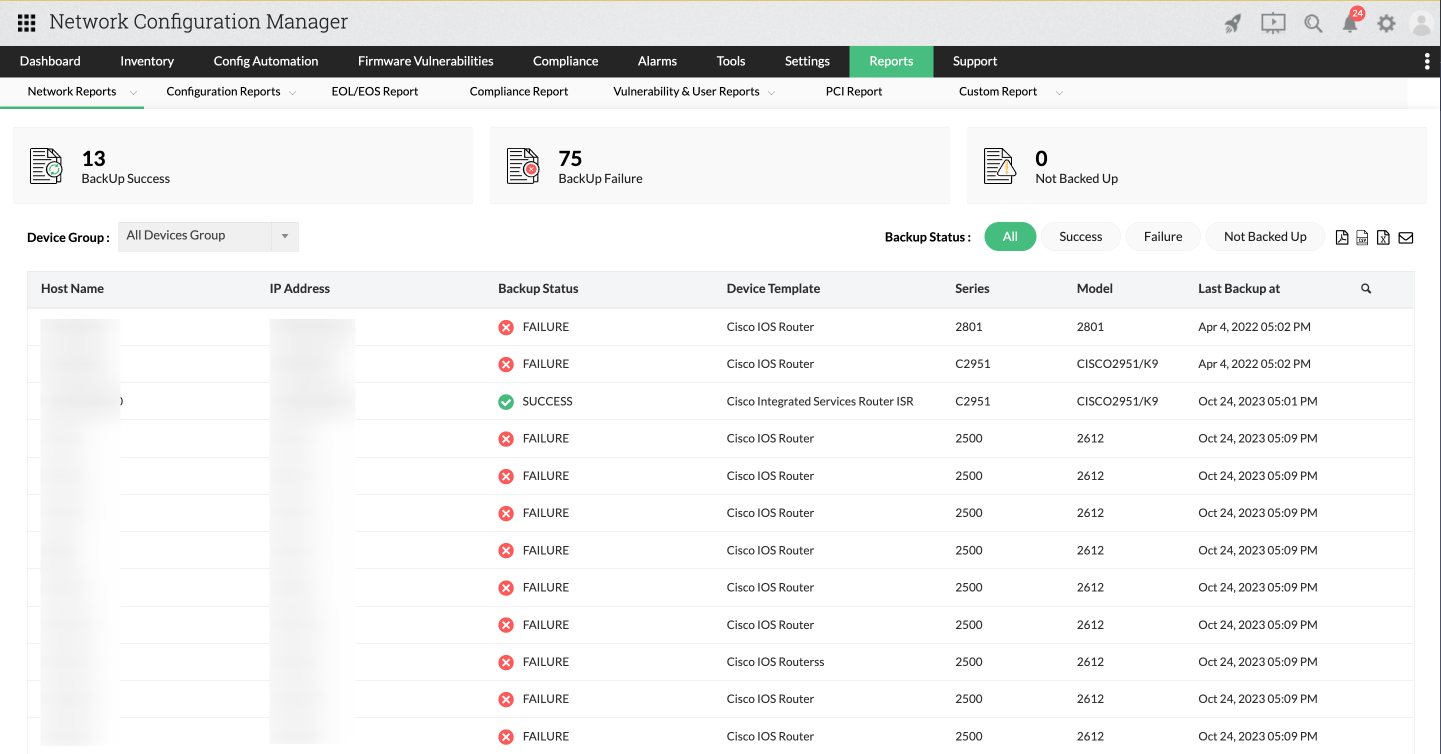Open the gear settings icon in header

(x=1386, y=23)
